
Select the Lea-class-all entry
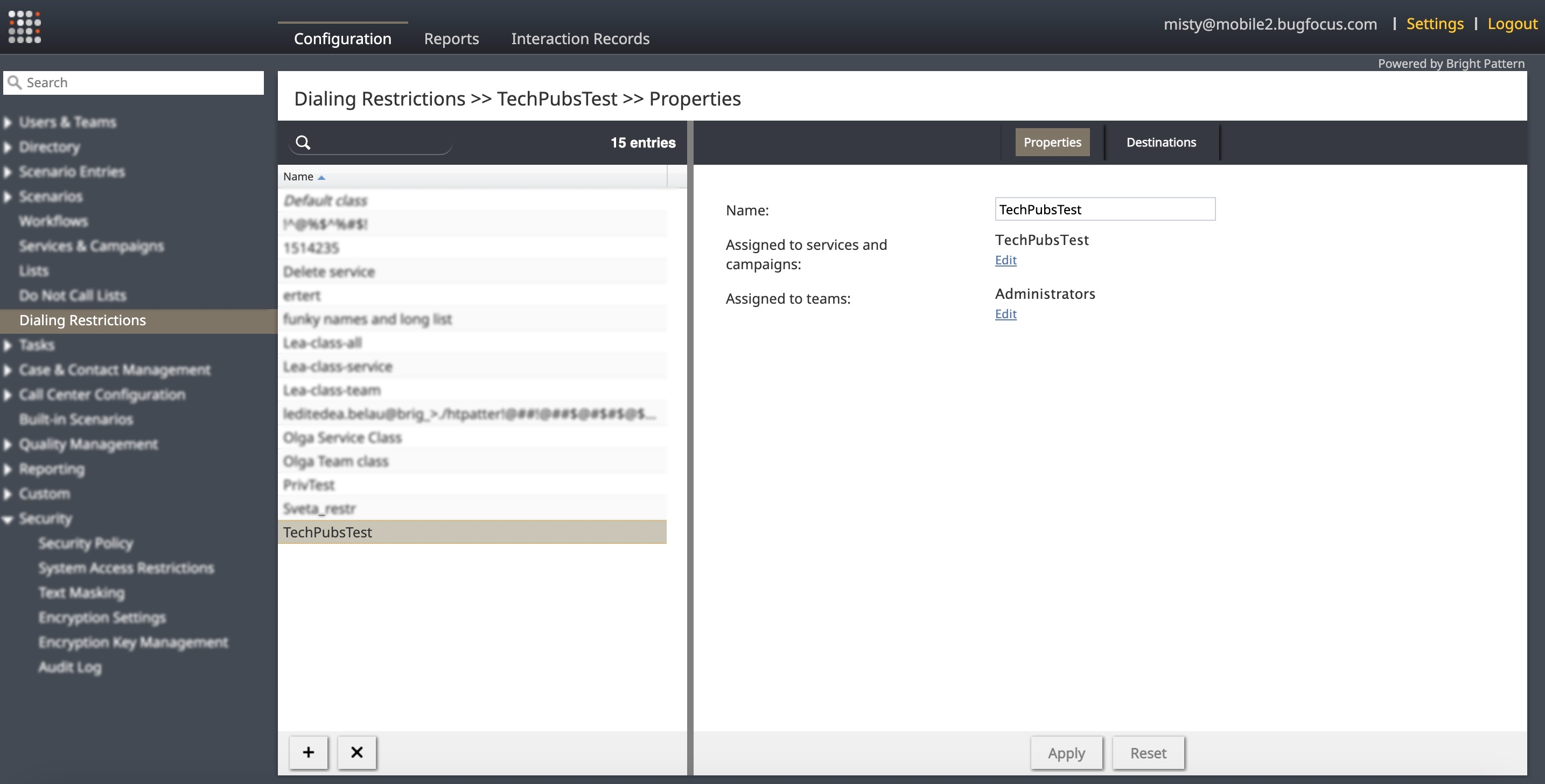point(472,342)
